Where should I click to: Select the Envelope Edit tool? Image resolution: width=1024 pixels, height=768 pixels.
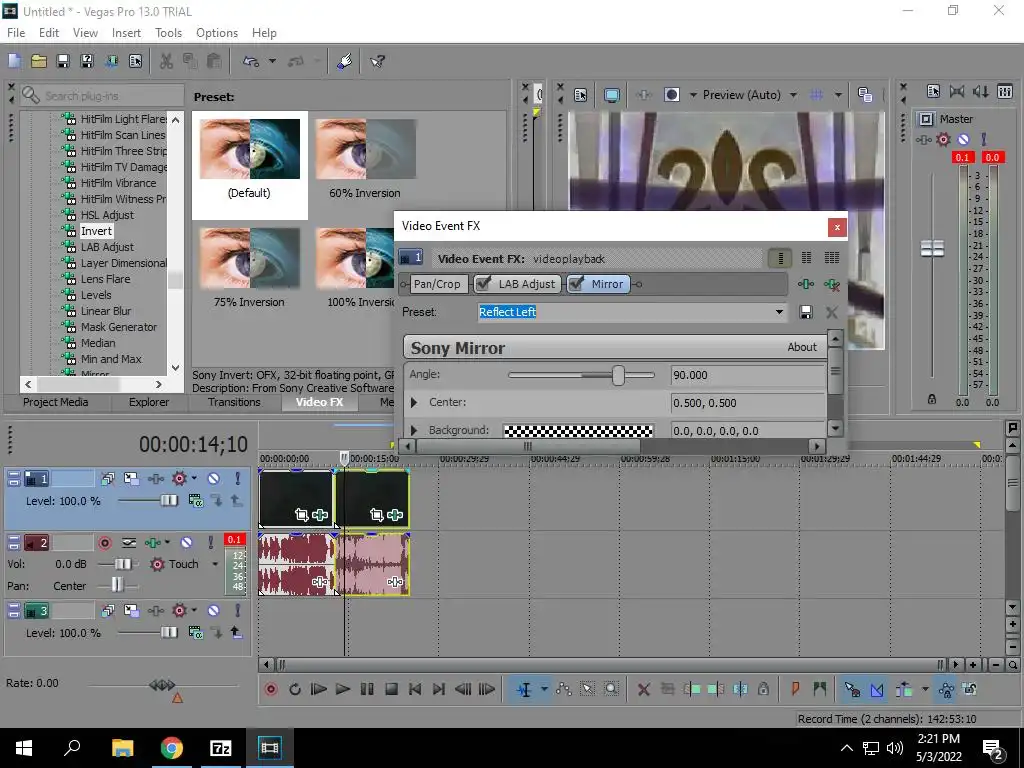[x=564, y=689]
